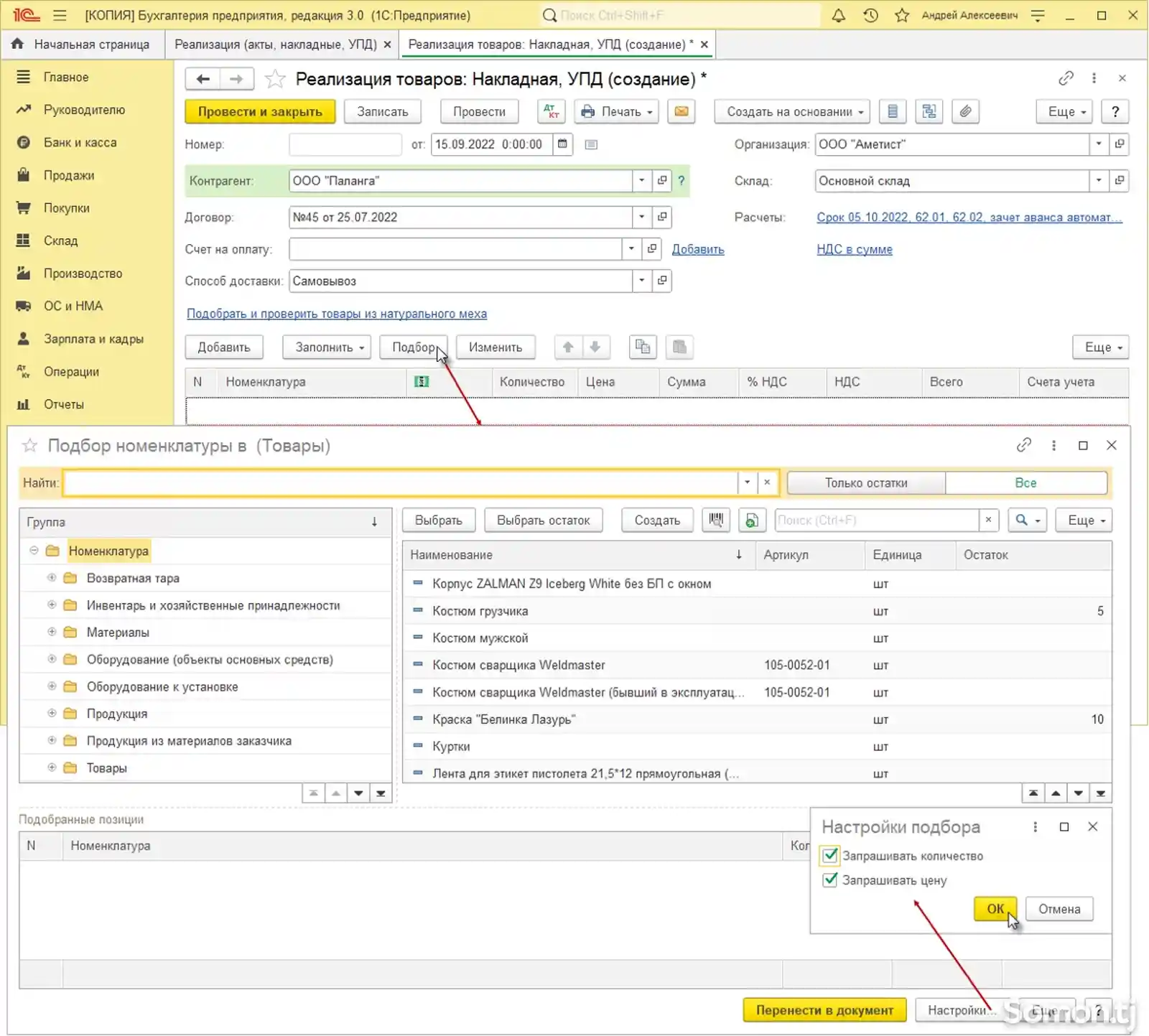Screen dimensions: 1149x1036
Task: Expand the Товары group in tree
Action: (x=52, y=767)
